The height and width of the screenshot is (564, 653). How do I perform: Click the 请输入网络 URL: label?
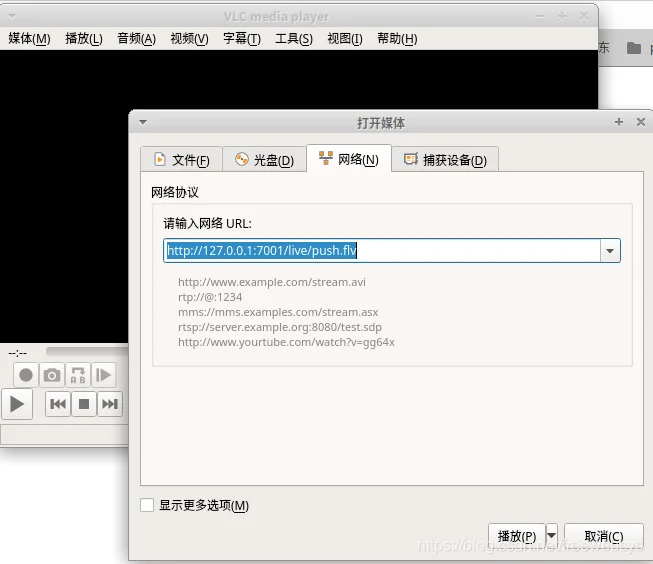tap(207, 224)
